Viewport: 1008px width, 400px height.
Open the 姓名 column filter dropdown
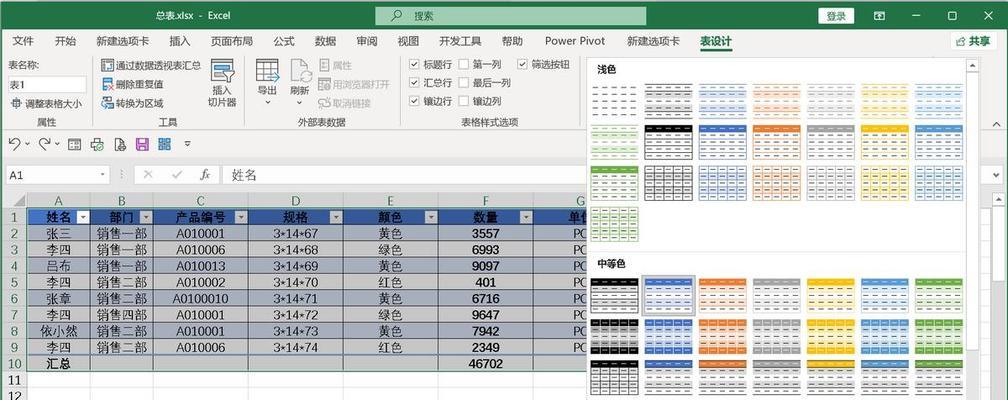pyautogui.click(x=82, y=217)
